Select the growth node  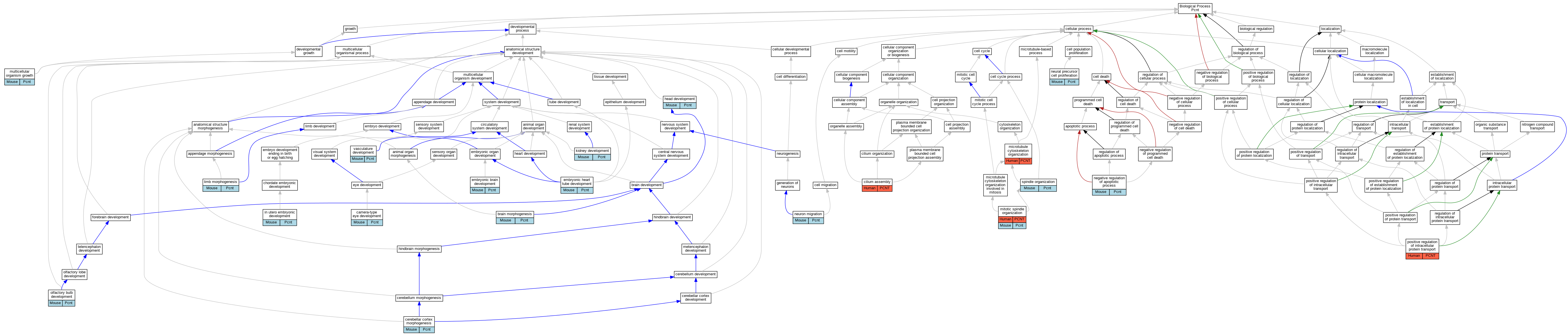[x=351, y=28]
